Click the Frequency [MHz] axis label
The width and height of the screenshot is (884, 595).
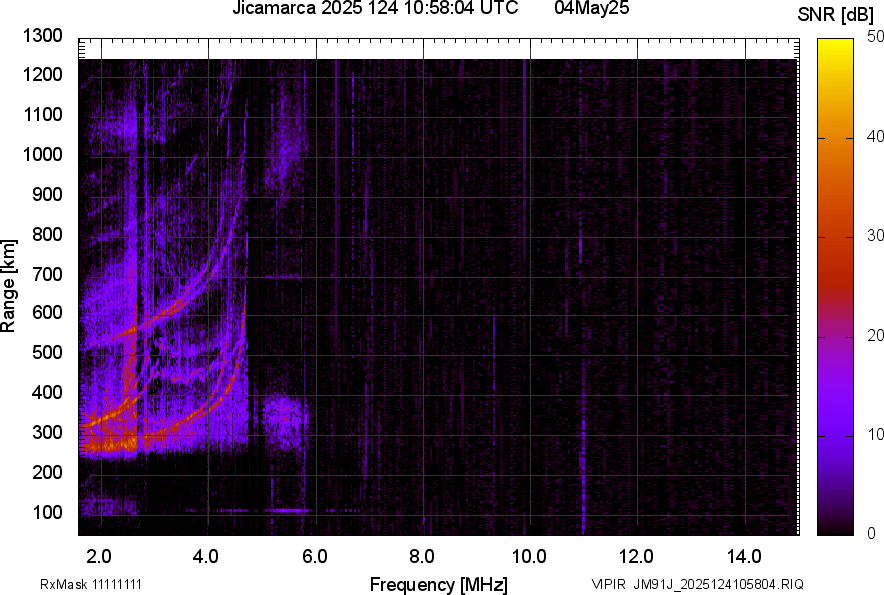(x=438, y=584)
